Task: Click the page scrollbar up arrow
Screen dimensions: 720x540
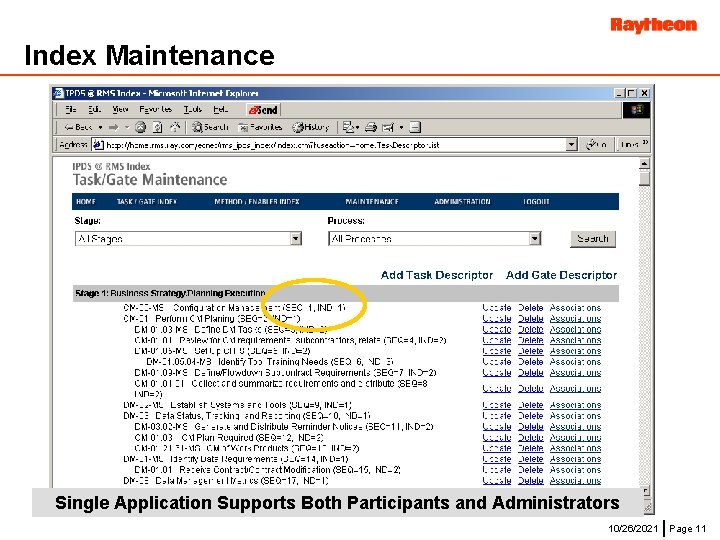Action: pyautogui.click(x=645, y=163)
